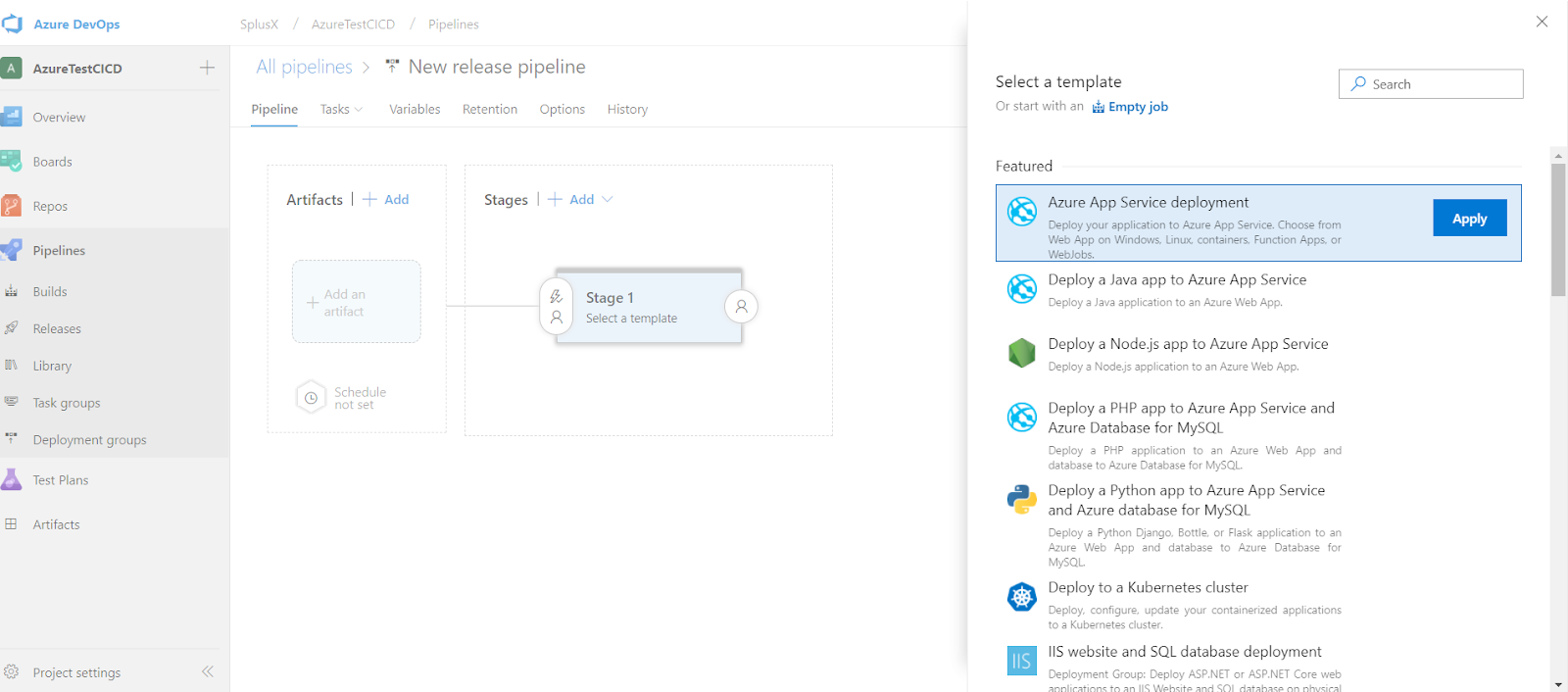Click Add next to Artifacts

(386, 199)
